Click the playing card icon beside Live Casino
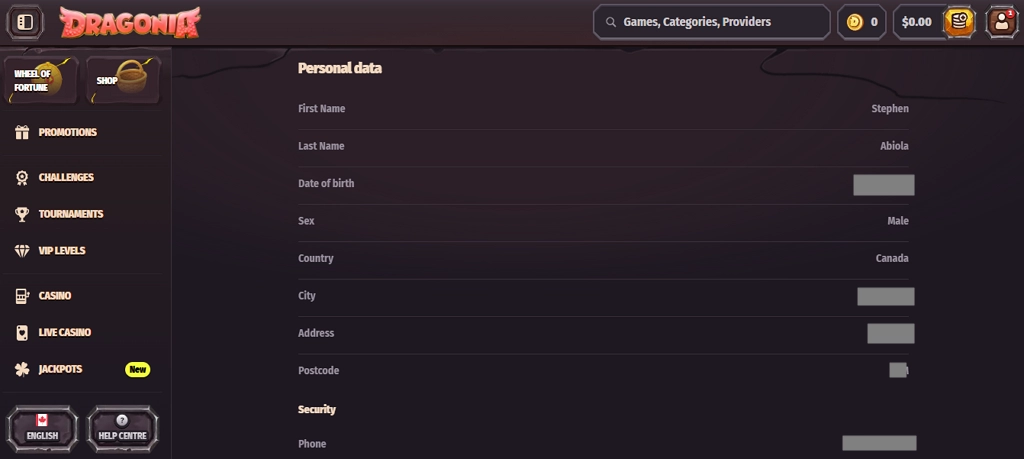This screenshot has width=1024, height=459. pos(22,332)
